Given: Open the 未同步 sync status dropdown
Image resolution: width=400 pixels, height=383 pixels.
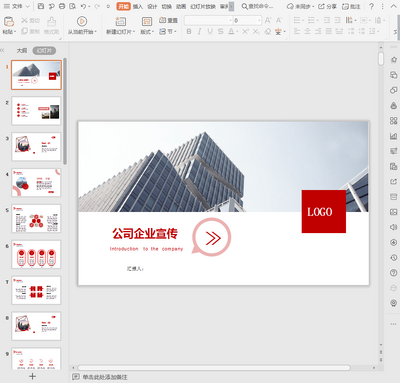Looking at the screenshot, I should pos(300,6).
